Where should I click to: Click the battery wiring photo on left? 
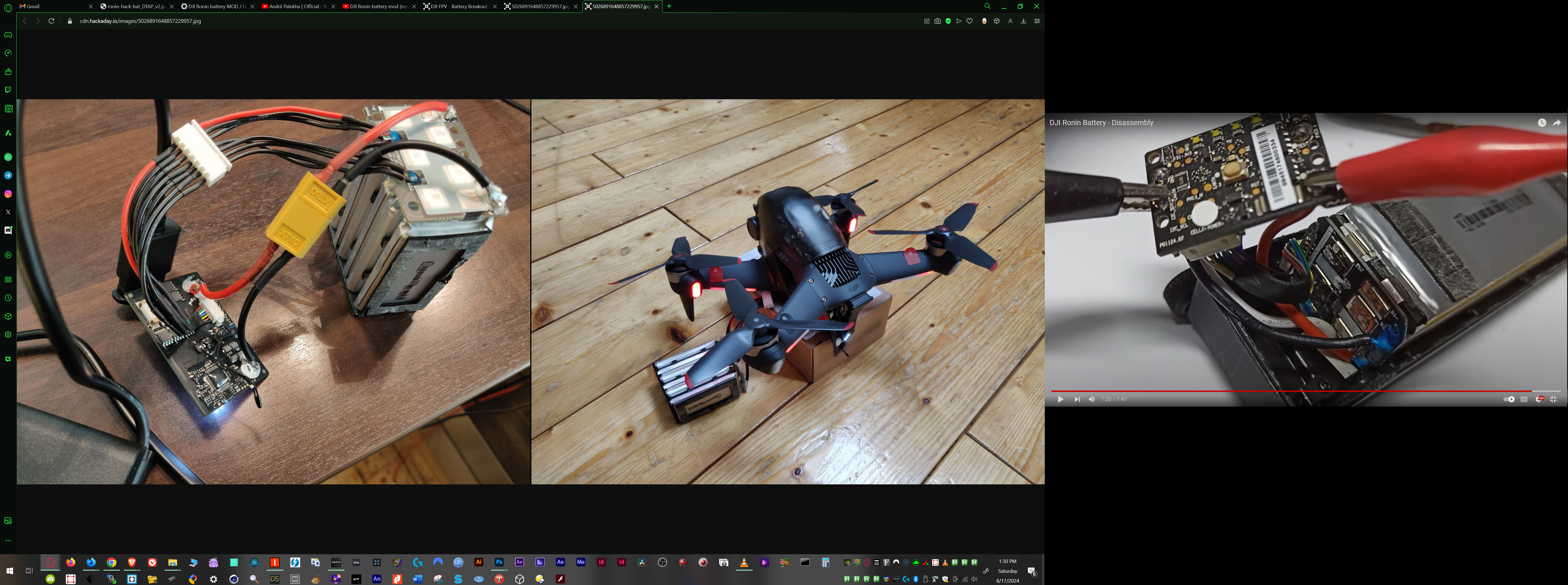click(x=273, y=292)
